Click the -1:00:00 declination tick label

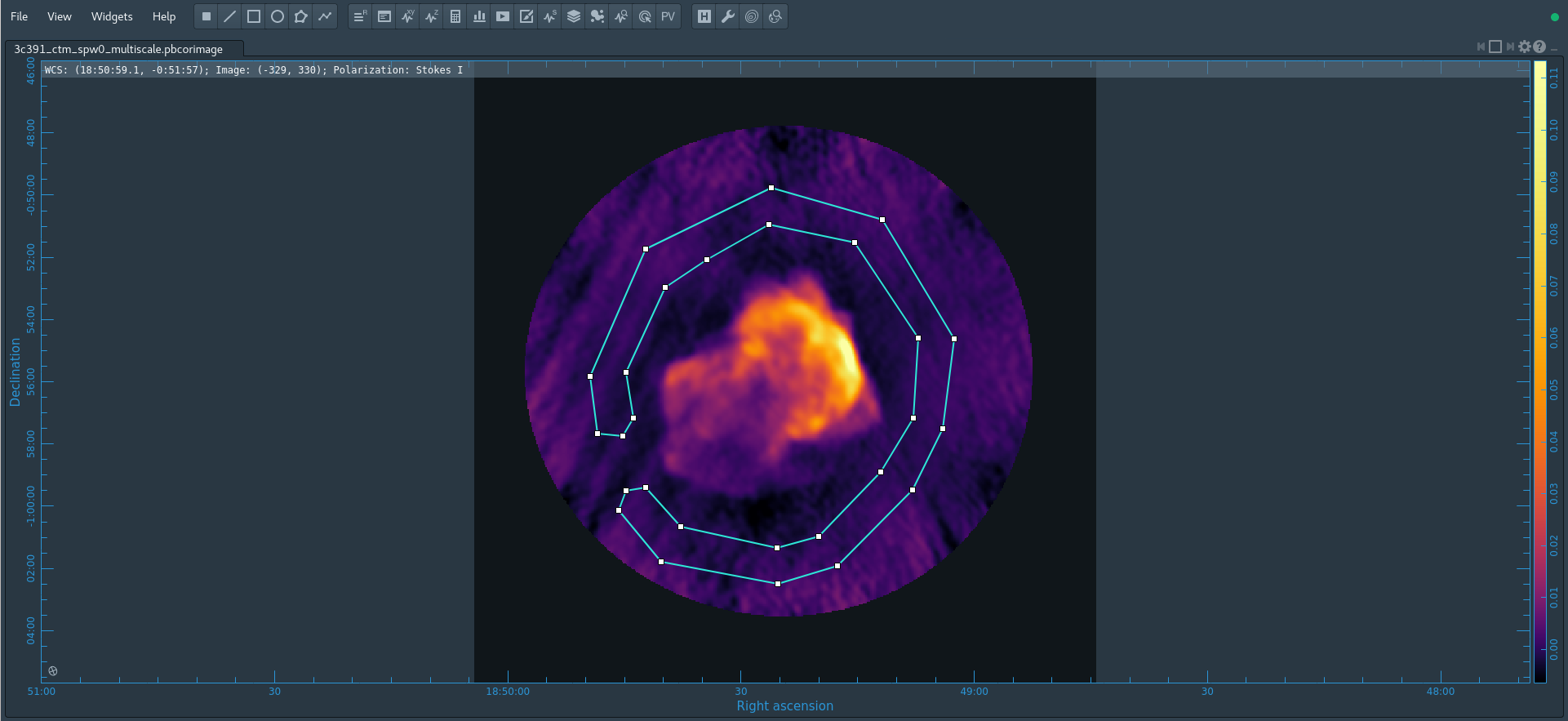pyautogui.click(x=30, y=506)
